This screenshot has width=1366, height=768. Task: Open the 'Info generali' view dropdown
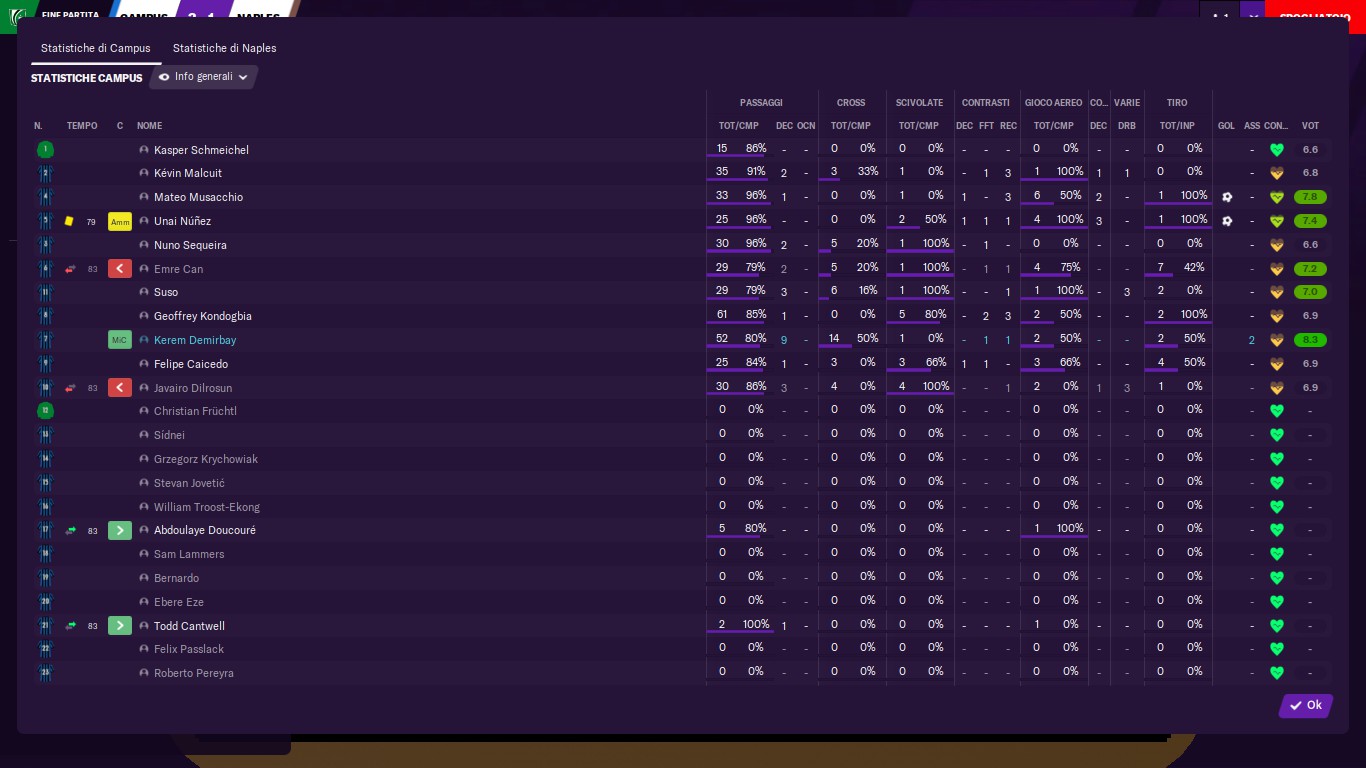click(204, 77)
